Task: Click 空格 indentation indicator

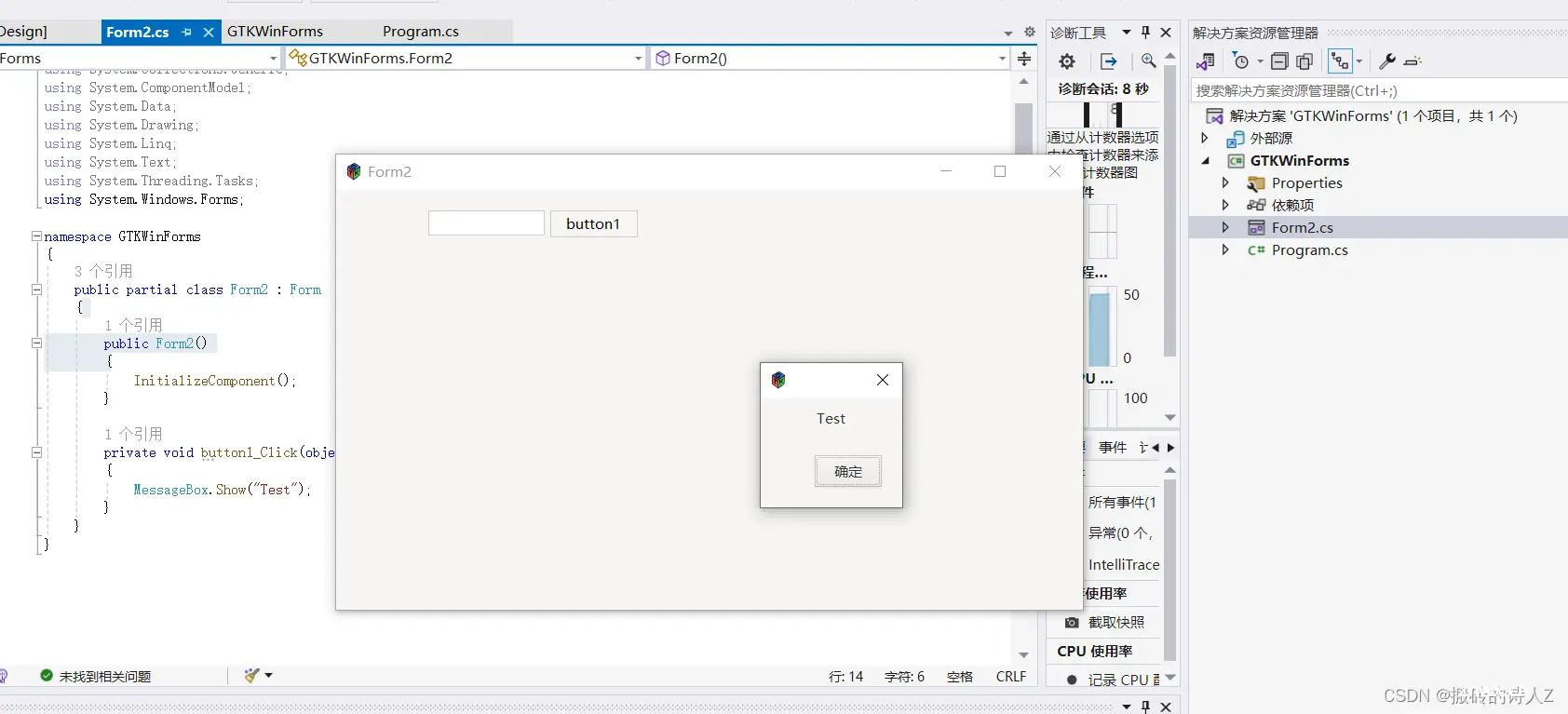Action: tap(959, 677)
